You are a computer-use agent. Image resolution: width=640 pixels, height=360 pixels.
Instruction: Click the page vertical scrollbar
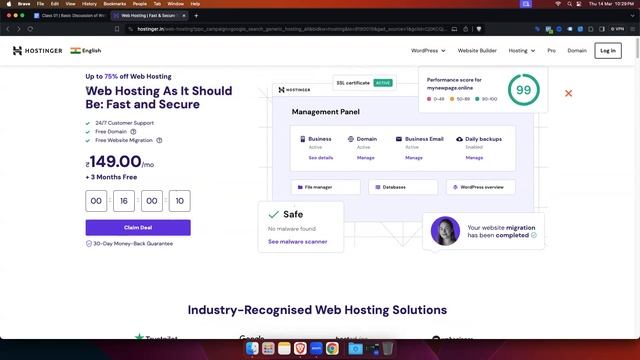tap(638, 48)
